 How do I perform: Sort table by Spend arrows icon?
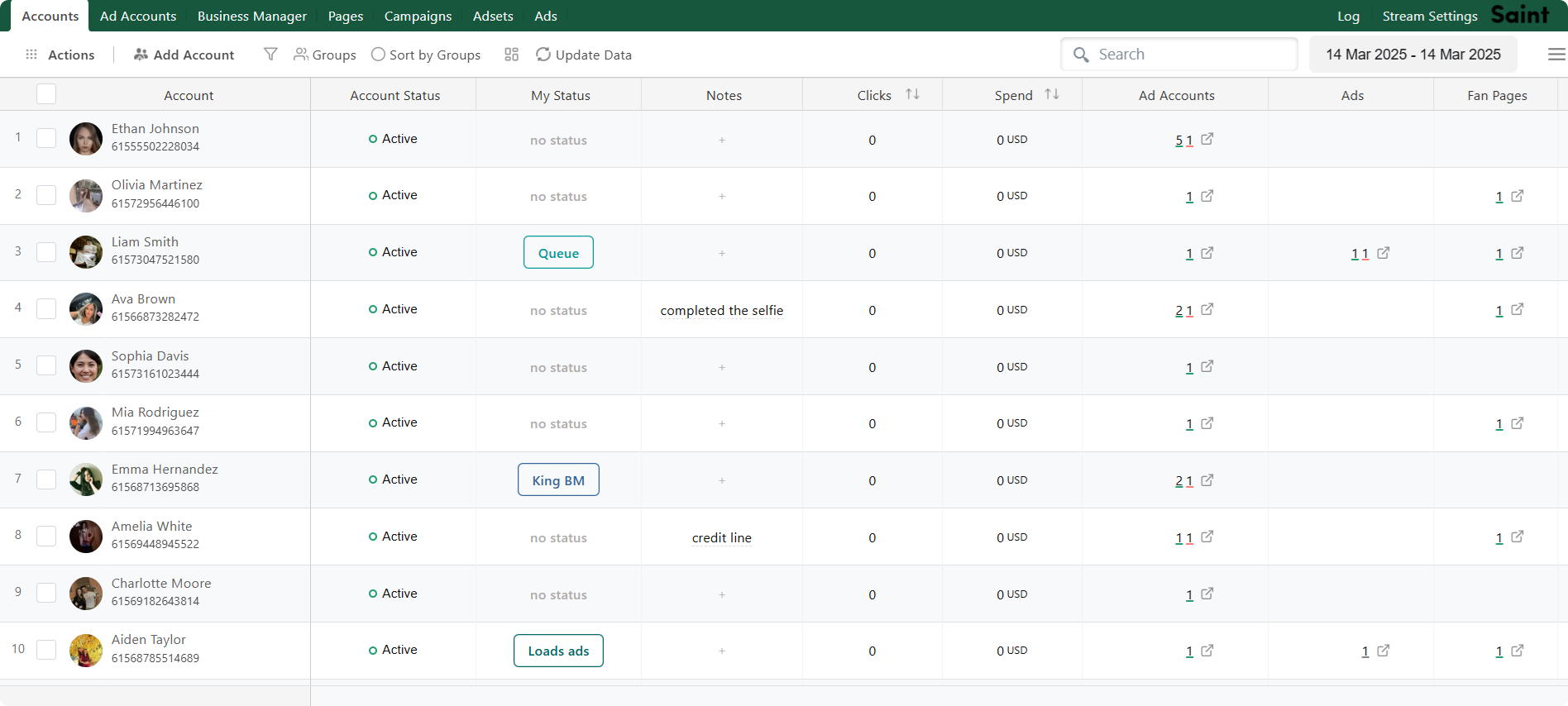pos(1051,94)
